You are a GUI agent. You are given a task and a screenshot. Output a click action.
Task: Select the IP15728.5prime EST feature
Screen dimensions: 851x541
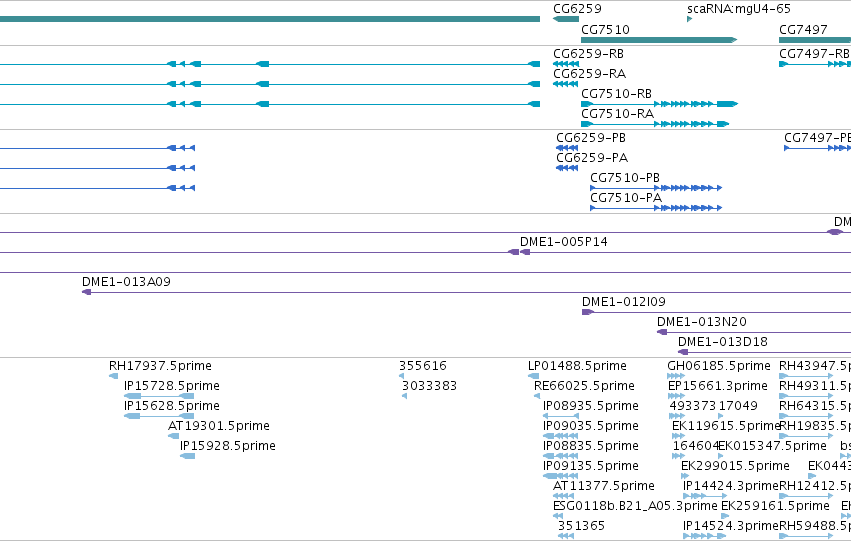click(159, 396)
